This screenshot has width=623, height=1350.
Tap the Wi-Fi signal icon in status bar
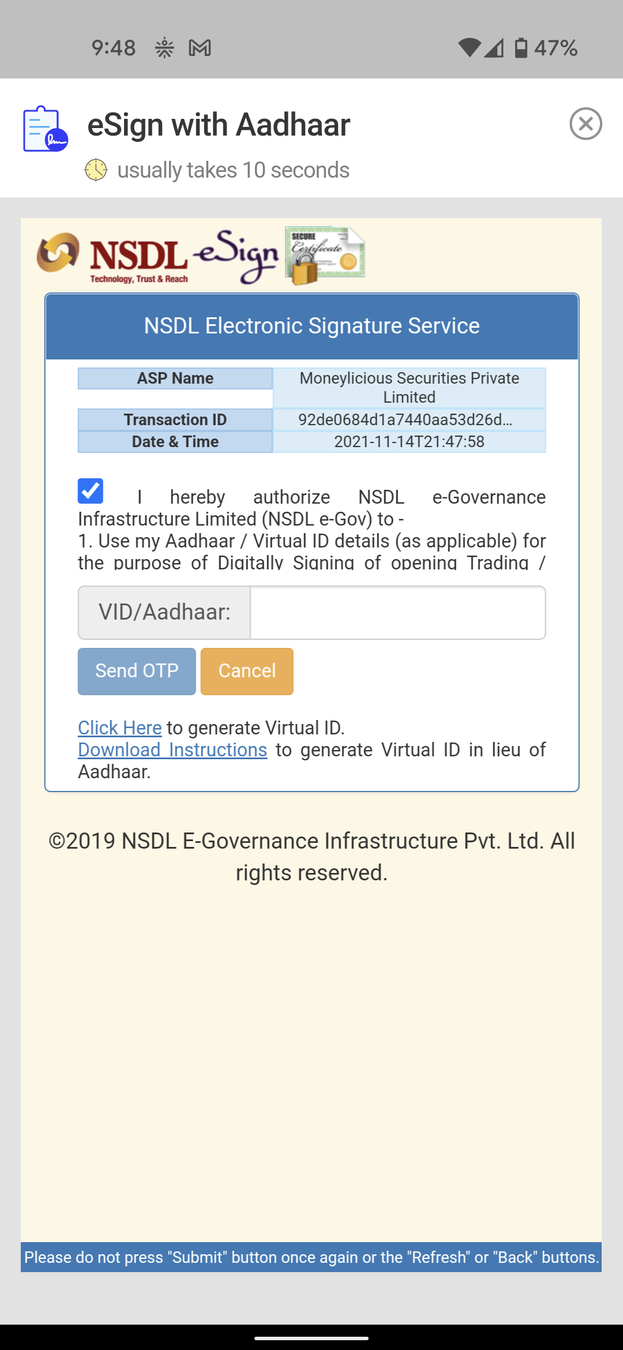point(469,48)
